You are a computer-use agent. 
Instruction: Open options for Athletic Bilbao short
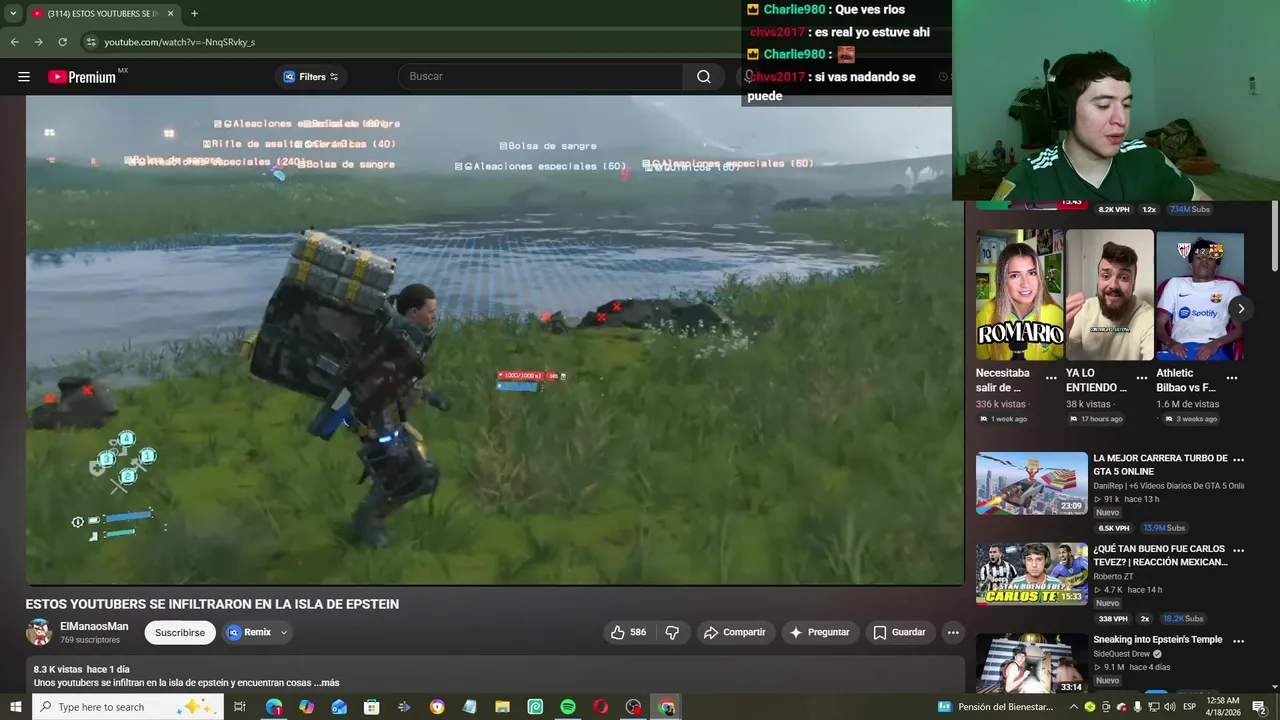tap(1232, 378)
